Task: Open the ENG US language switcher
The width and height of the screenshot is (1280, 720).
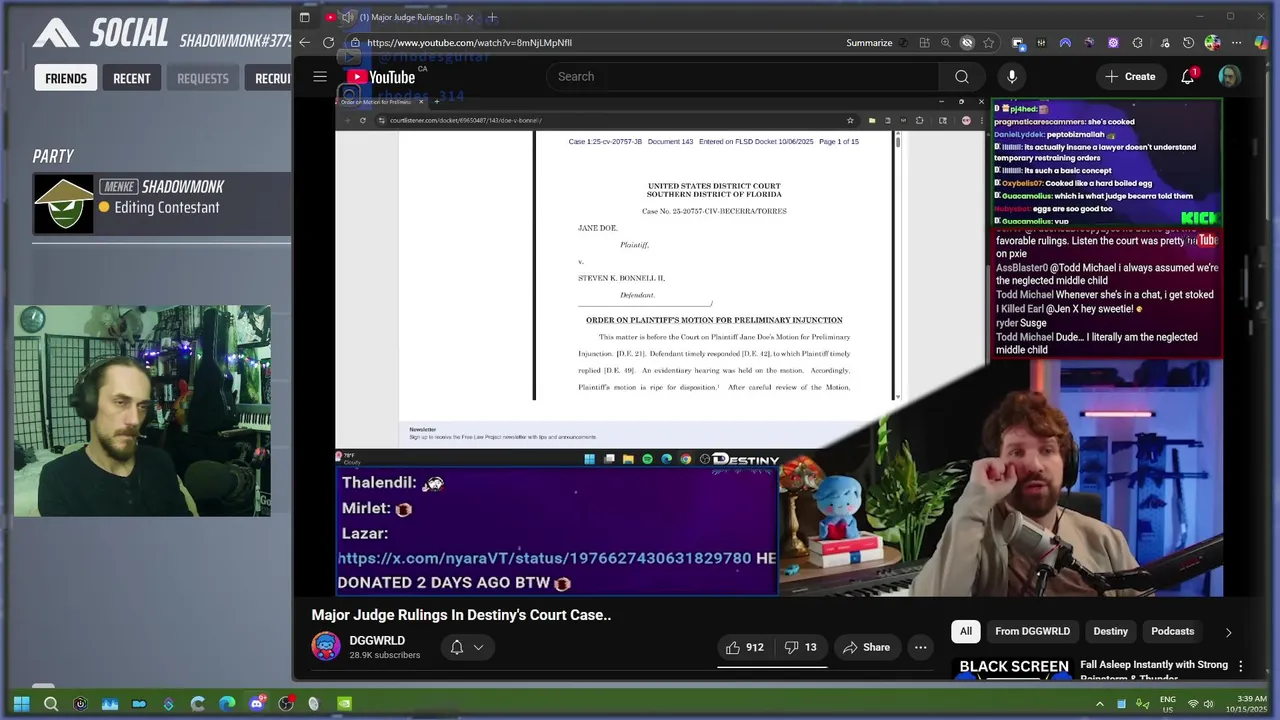Action: (x=1168, y=704)
